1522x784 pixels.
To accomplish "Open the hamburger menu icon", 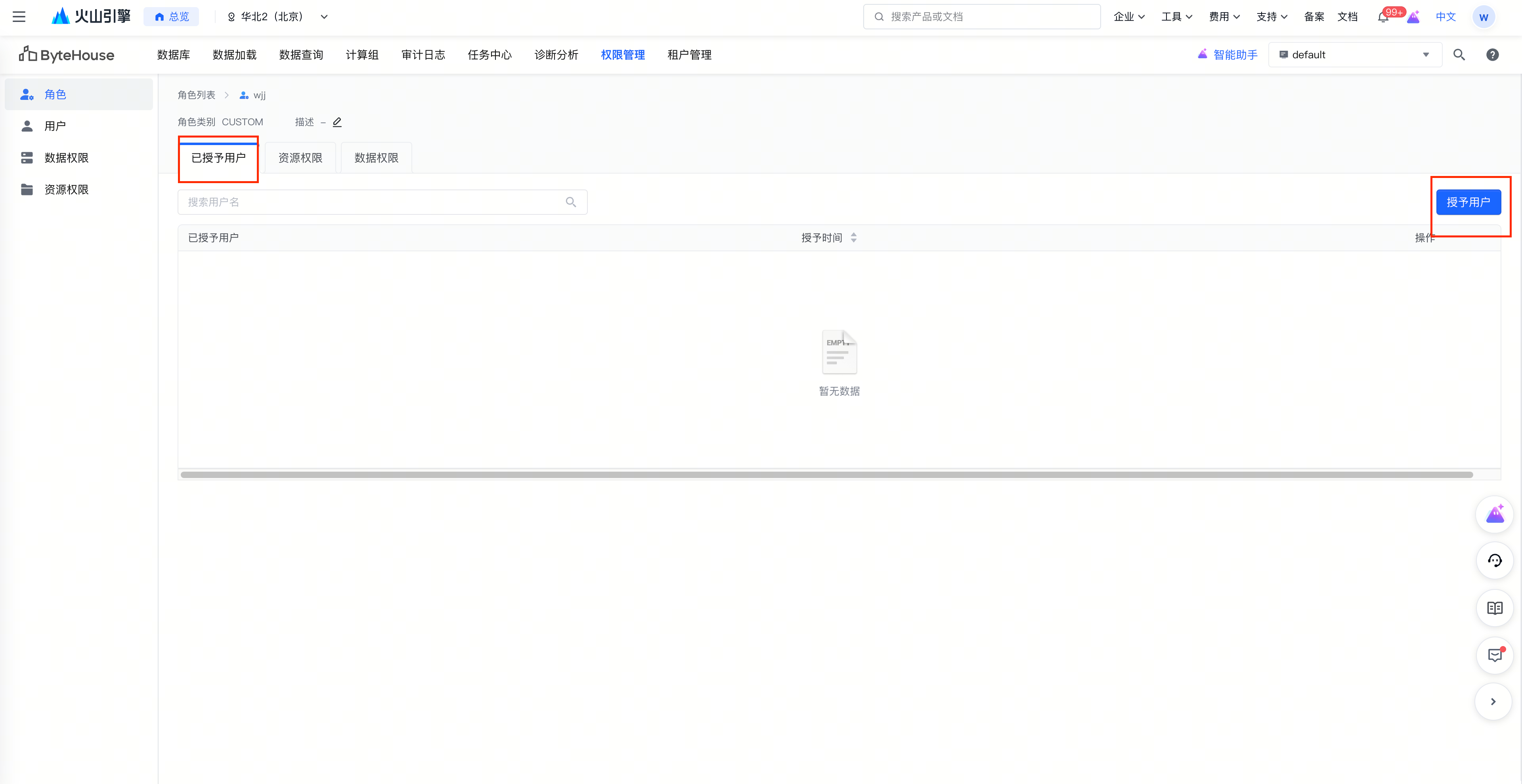I will point(19,17).
